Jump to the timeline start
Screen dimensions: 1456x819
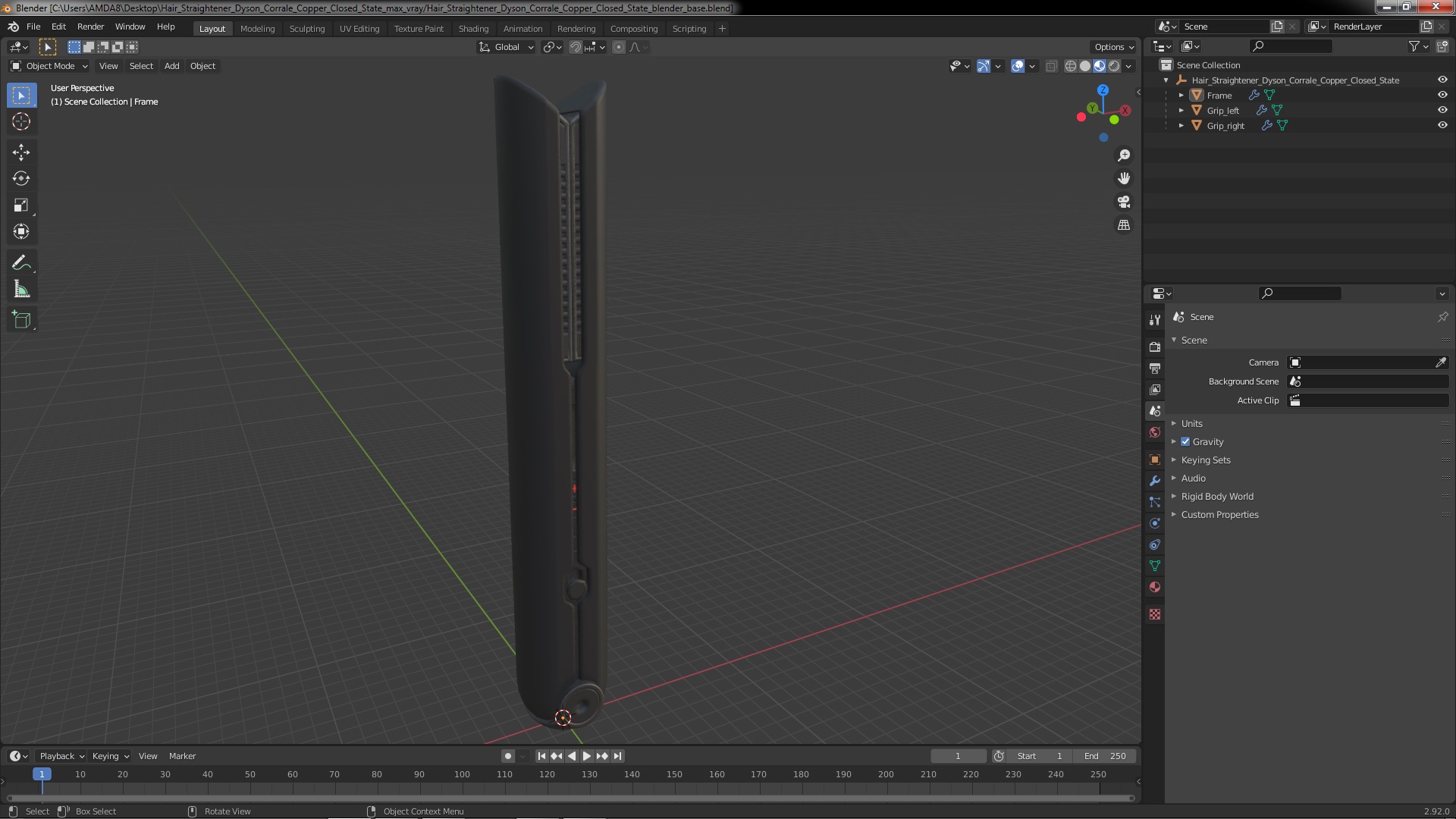pyautogui.click(x=541, y=756)
